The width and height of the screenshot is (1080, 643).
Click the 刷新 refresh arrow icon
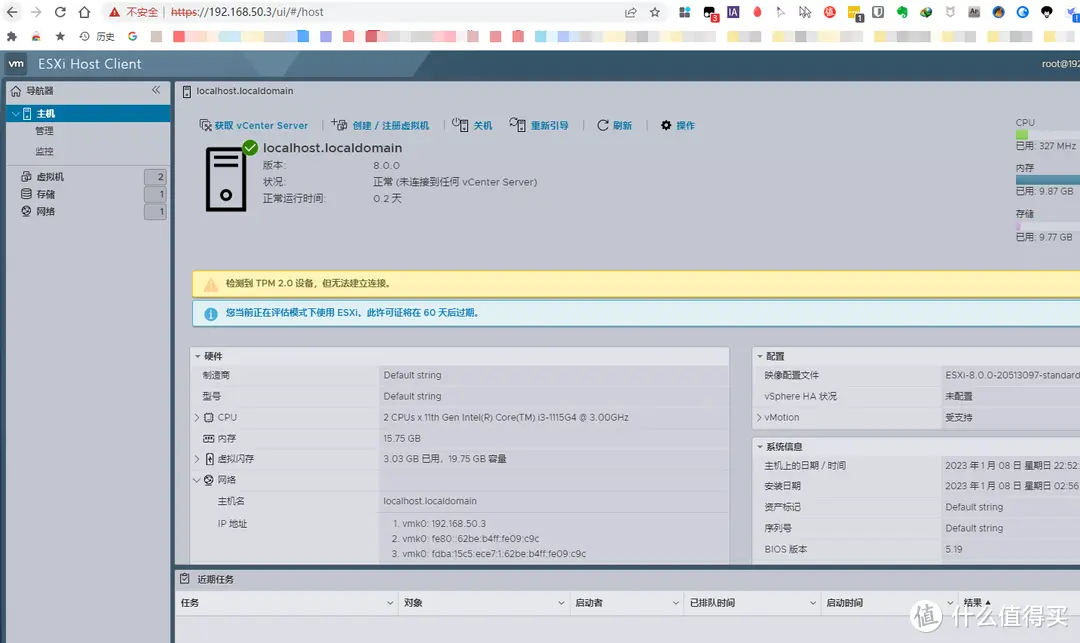[603, 125]
